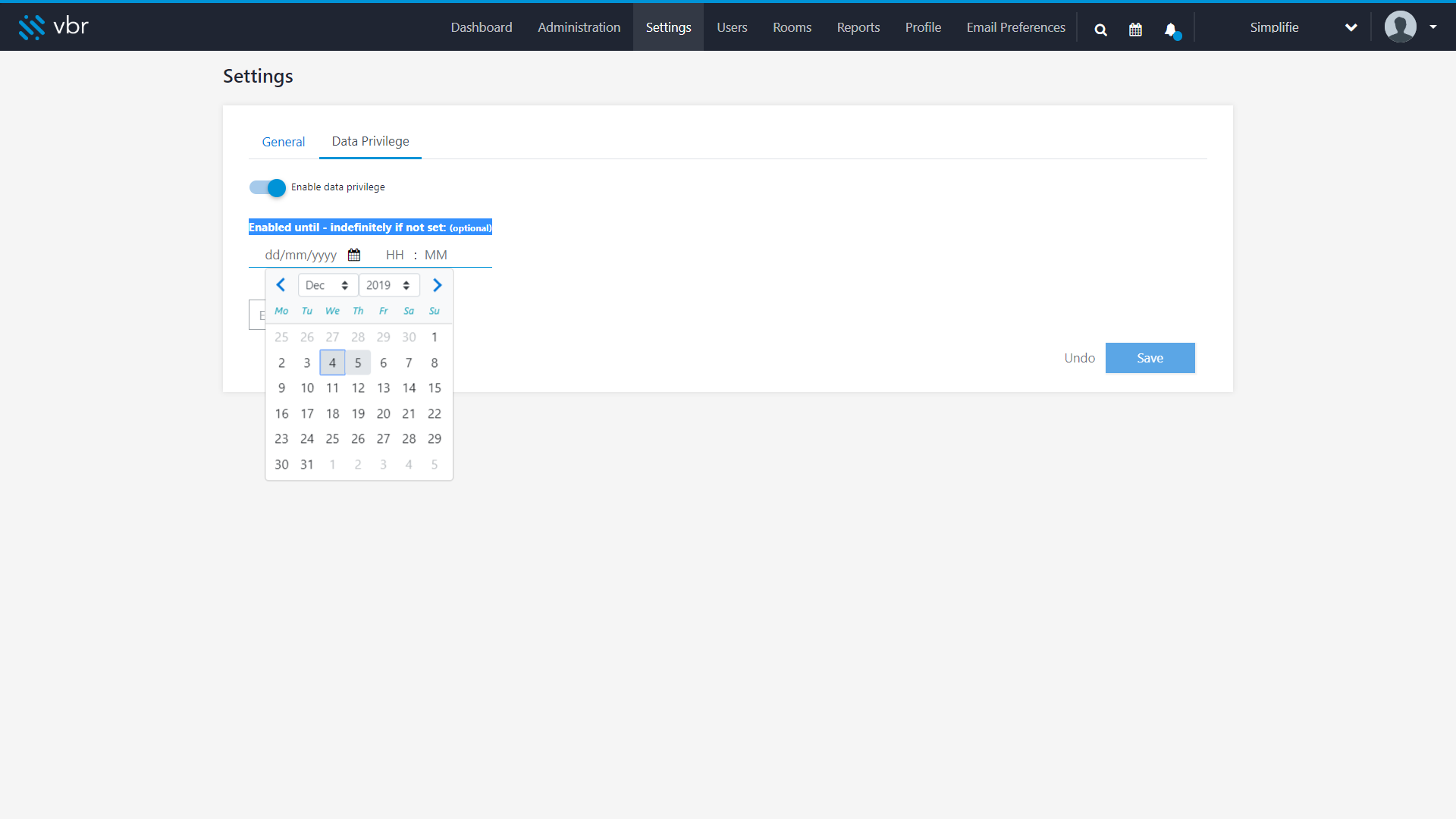The image size is (1456, 819).
Task: Open the calendar icon in navbar
Action: pos(1135,30)
